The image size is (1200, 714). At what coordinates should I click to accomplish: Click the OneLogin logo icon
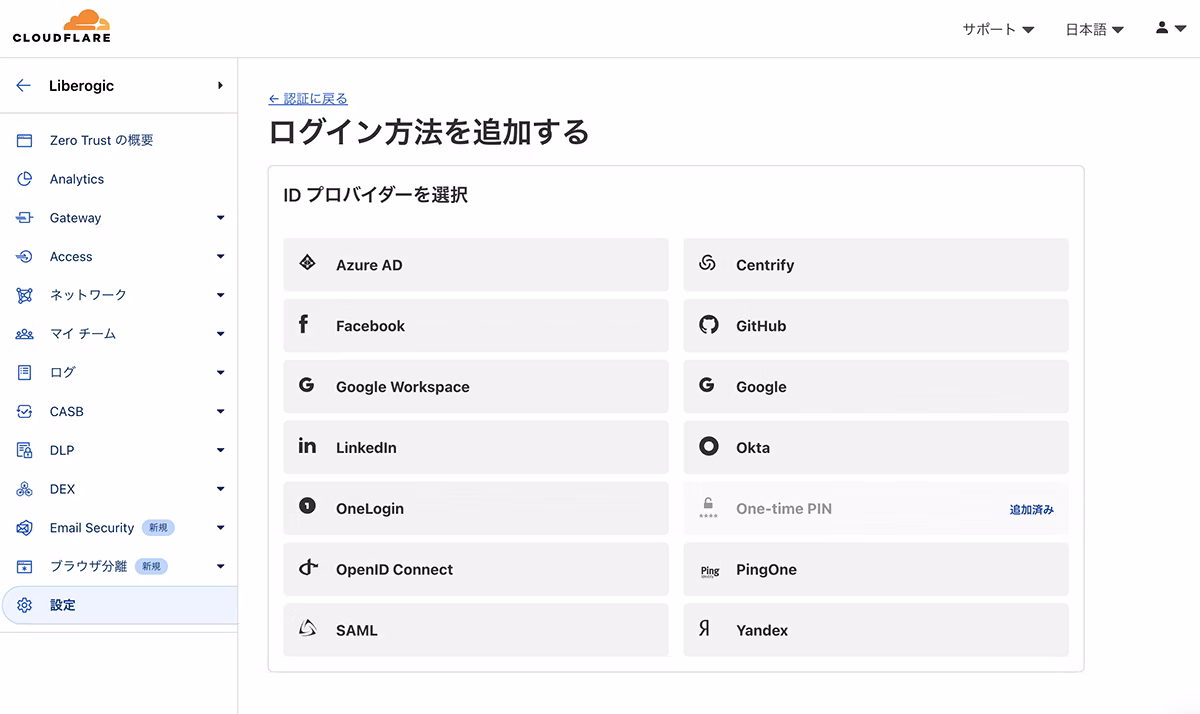click(x=307, y=507)
